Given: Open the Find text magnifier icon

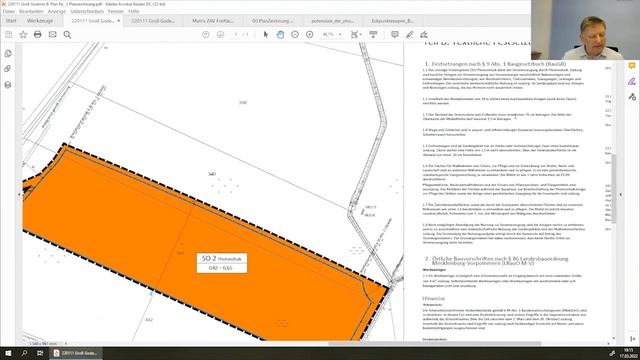Looking at the screenshot, I should [x=67, y=35].
